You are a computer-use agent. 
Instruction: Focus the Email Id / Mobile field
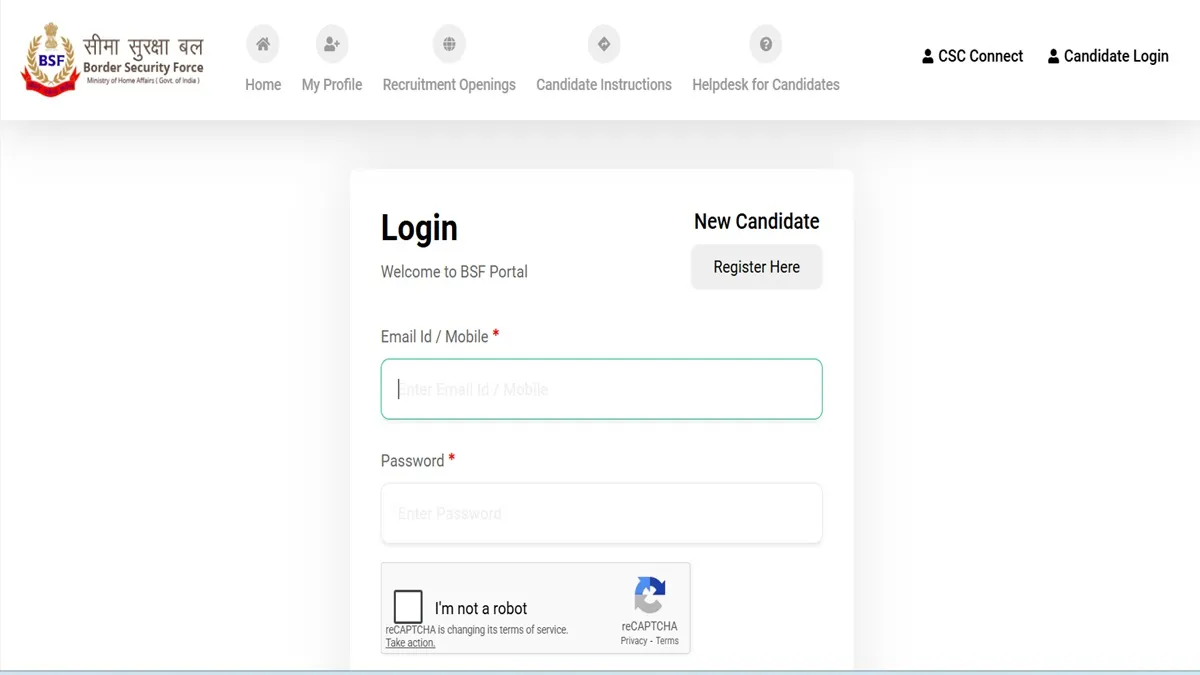[x=601, y=389]
